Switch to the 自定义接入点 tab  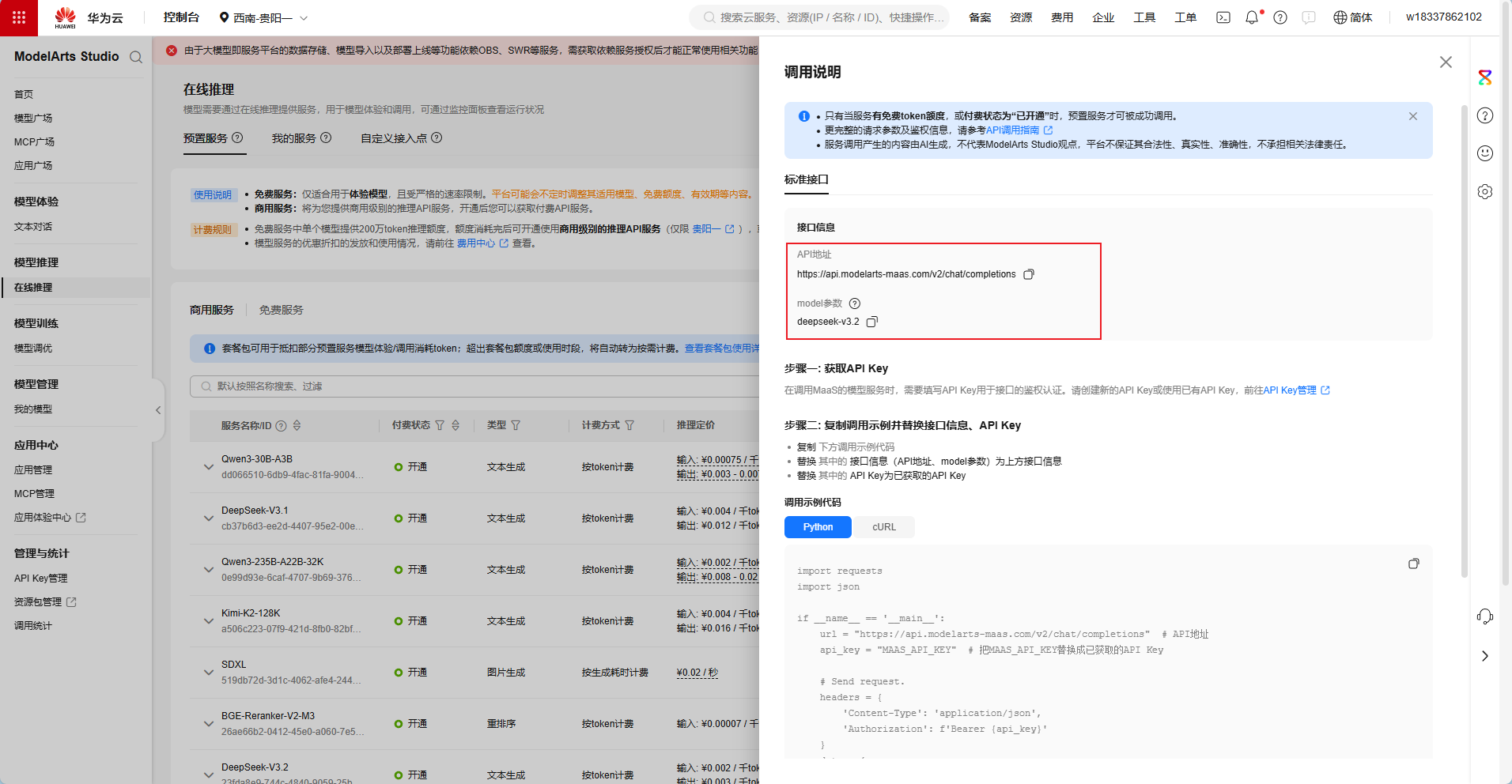[394, 138]
